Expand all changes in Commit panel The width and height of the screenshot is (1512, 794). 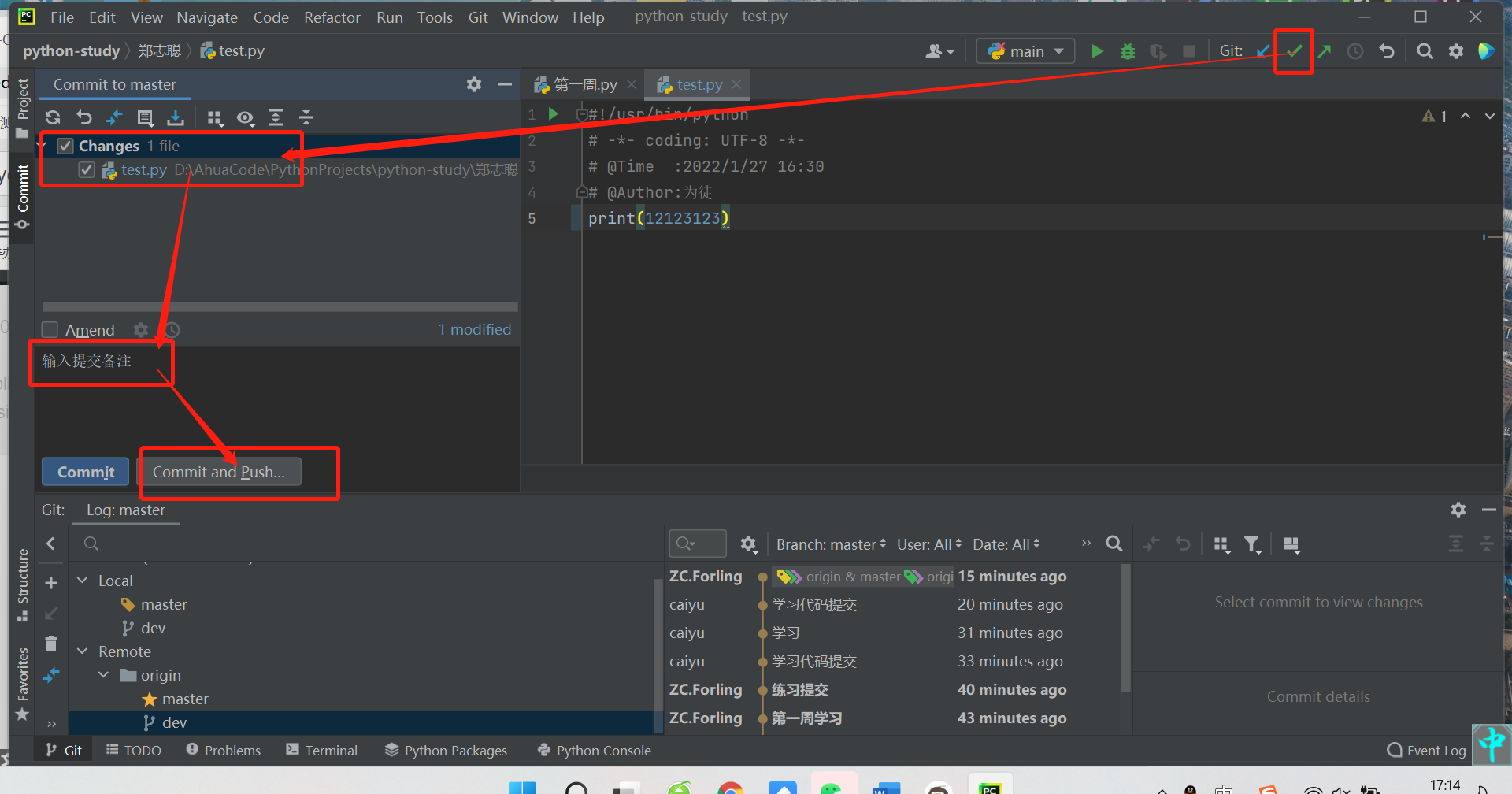coord(276,117)
